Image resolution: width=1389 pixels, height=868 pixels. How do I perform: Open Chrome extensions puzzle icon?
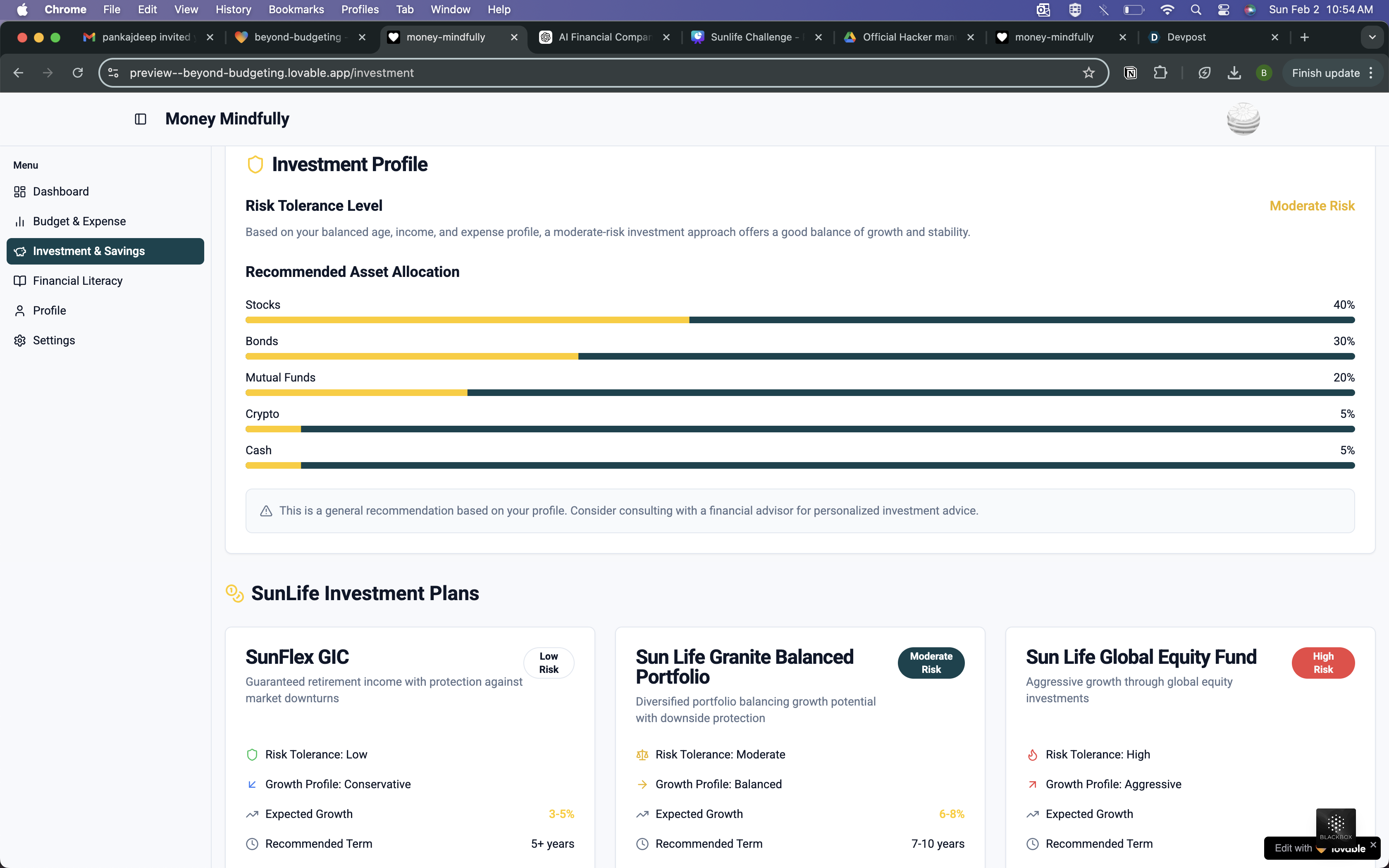1160,73
